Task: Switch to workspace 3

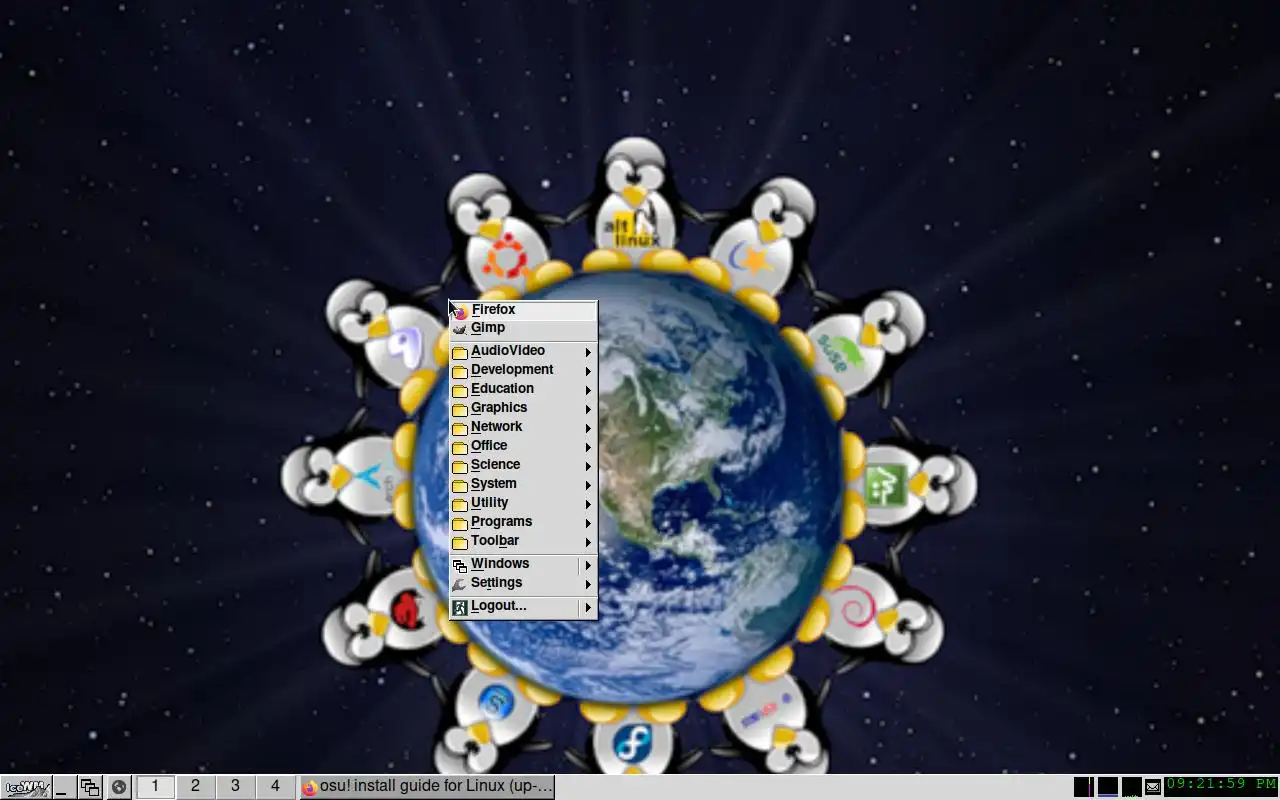Action: [235, 786]
